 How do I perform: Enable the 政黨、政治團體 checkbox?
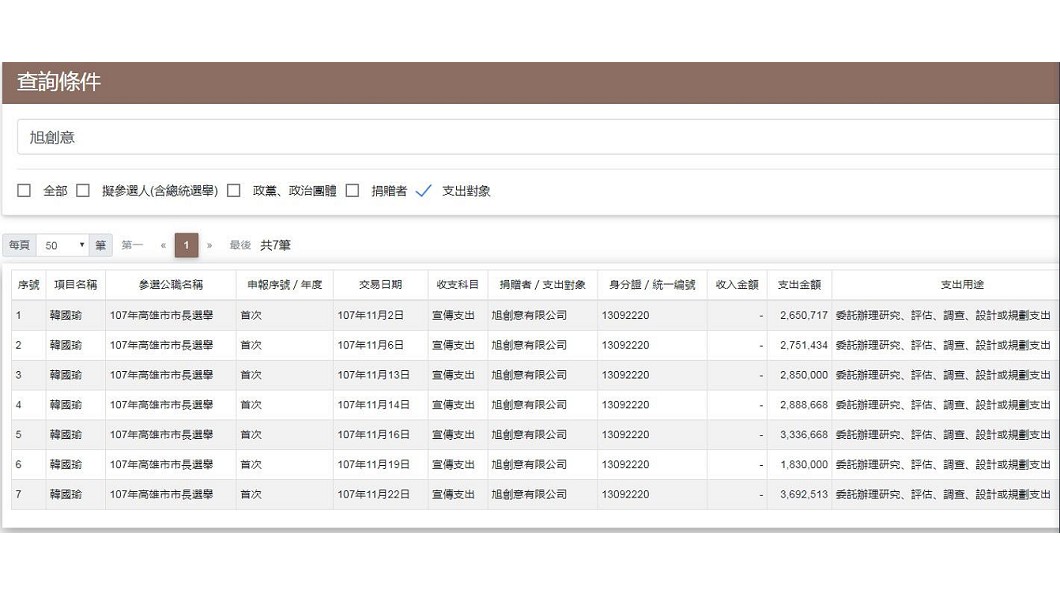(234, 191)
